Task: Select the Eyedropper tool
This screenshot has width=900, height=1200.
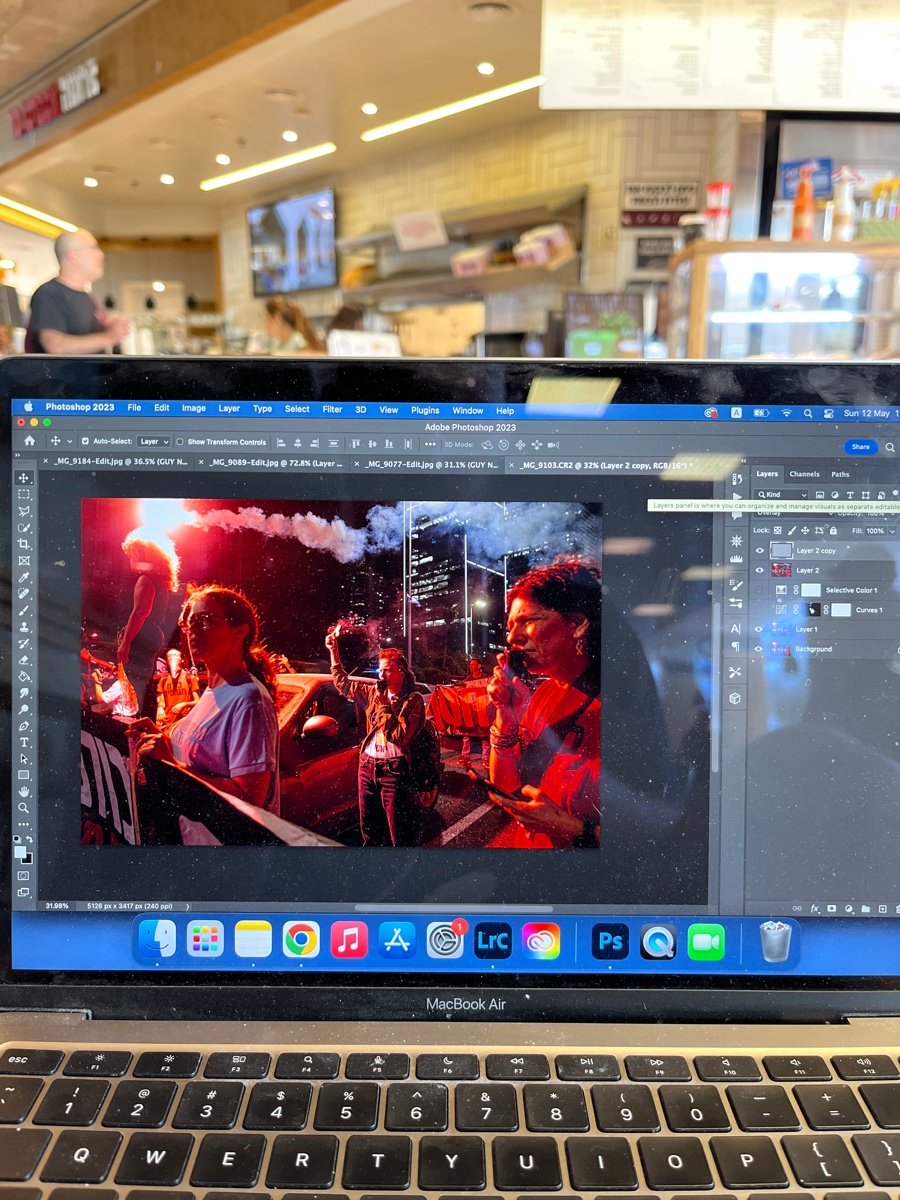Action: [24, 577]
